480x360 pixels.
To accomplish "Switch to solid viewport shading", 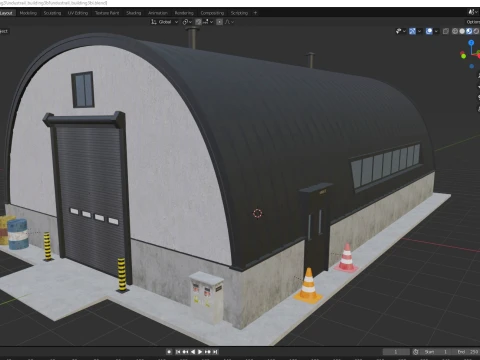I will [x=462, y=31].
